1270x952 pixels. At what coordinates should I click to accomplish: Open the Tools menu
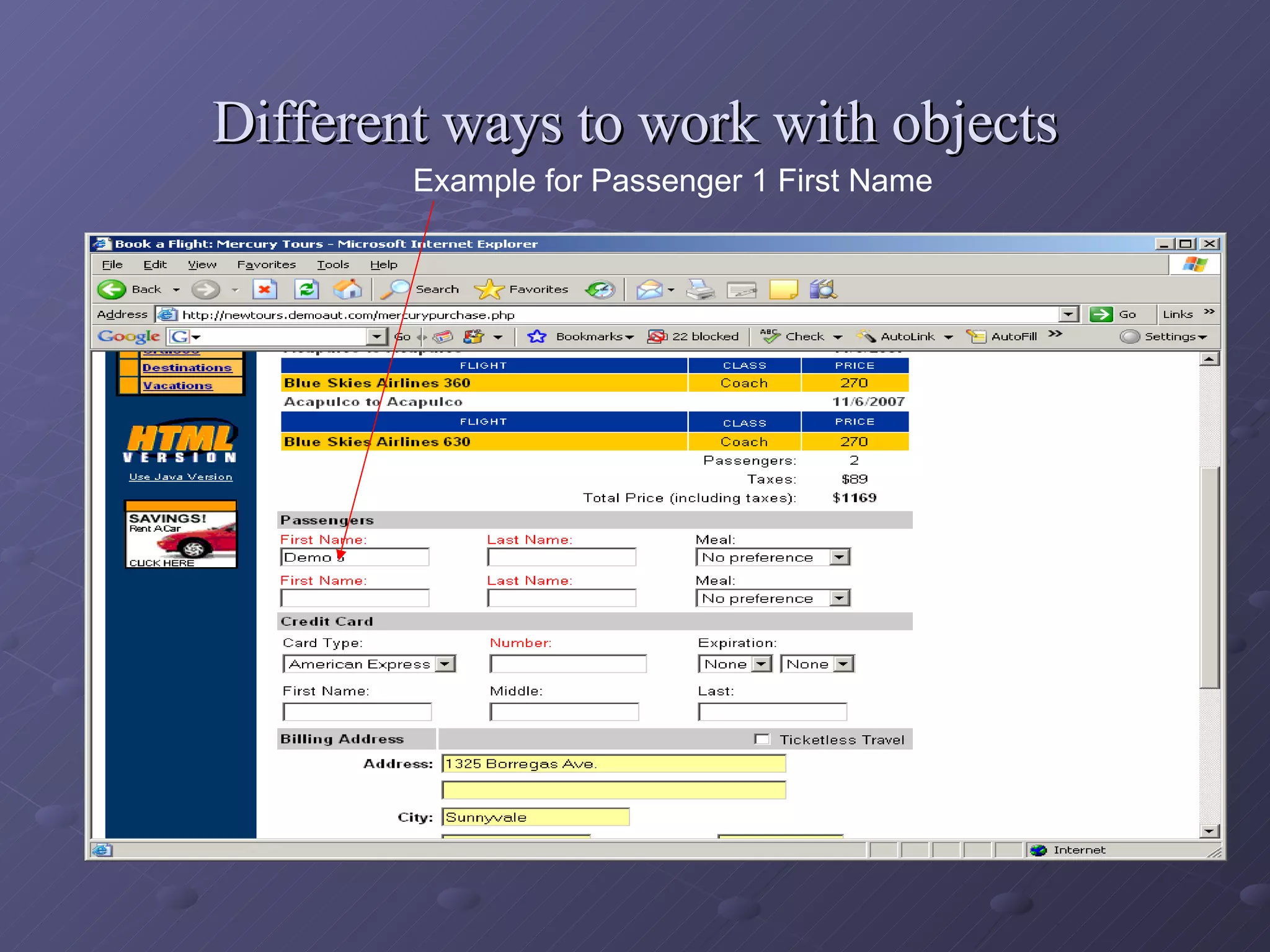pyautogui.click(x=333, y=265)
